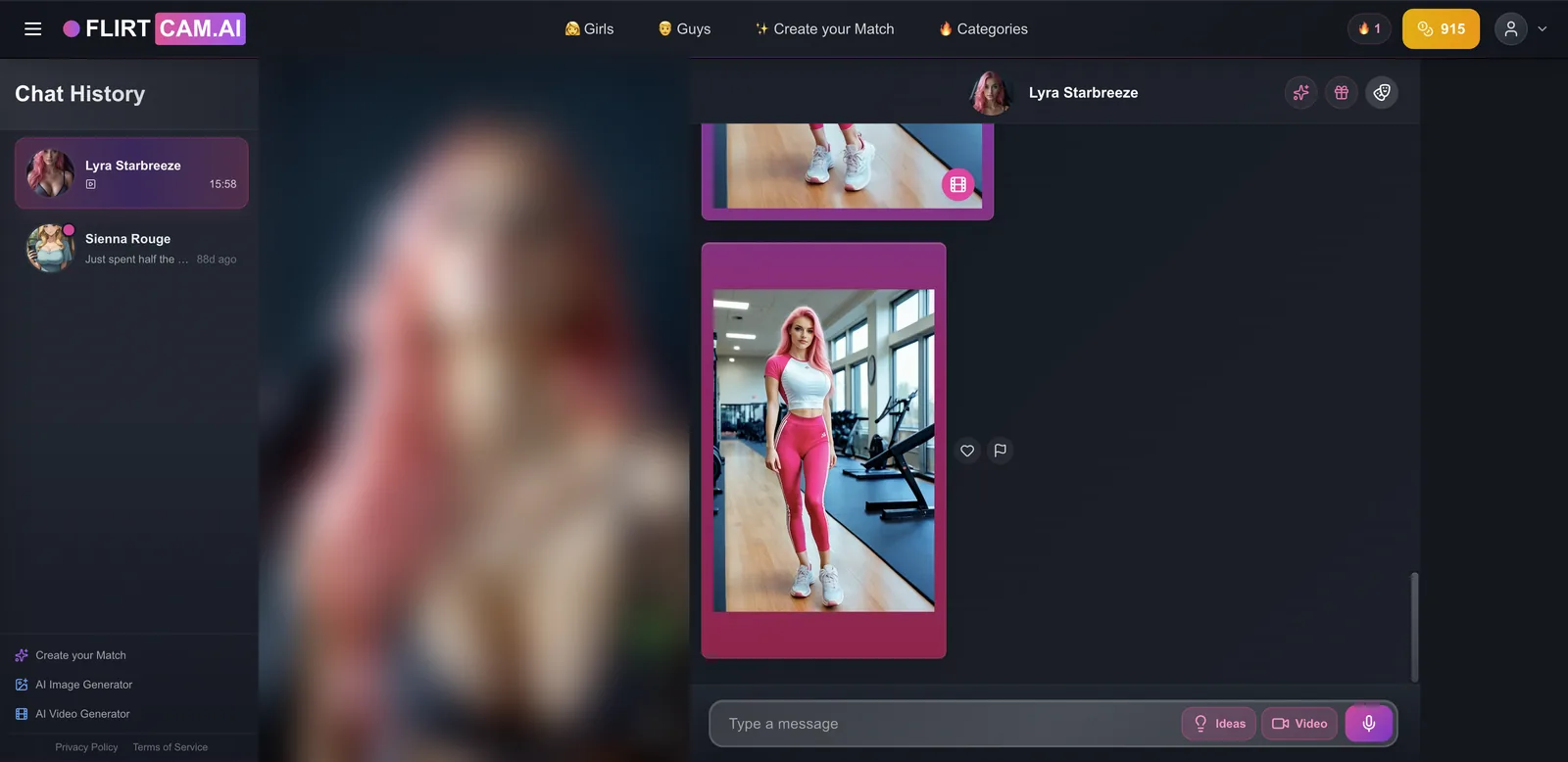Click Lyra Starbreeze name in chat header
Viewport: 1568px width, 762px height.
click(1083, 93)
